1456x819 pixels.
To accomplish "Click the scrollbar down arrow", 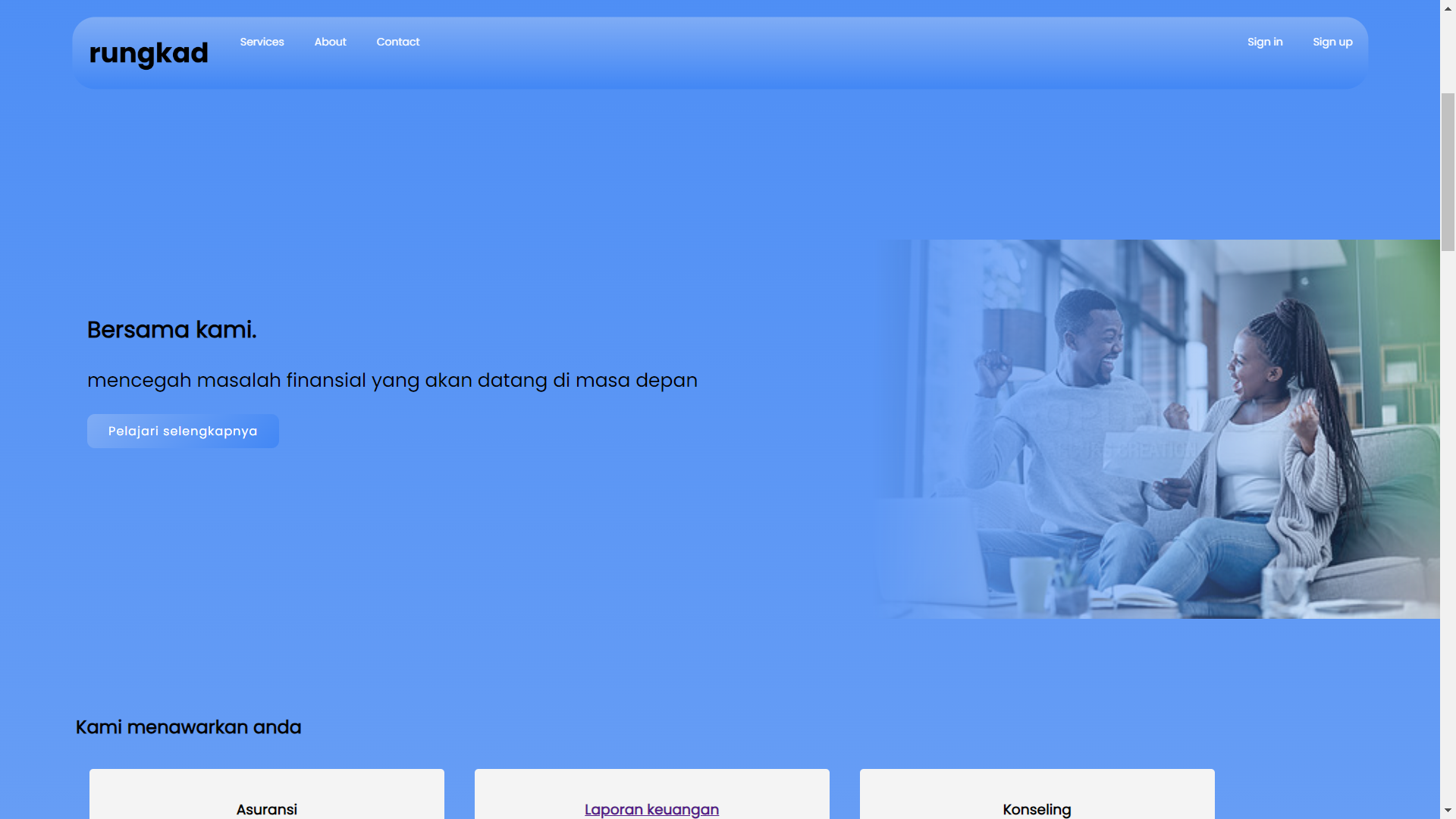I will tap(1448, 811).
